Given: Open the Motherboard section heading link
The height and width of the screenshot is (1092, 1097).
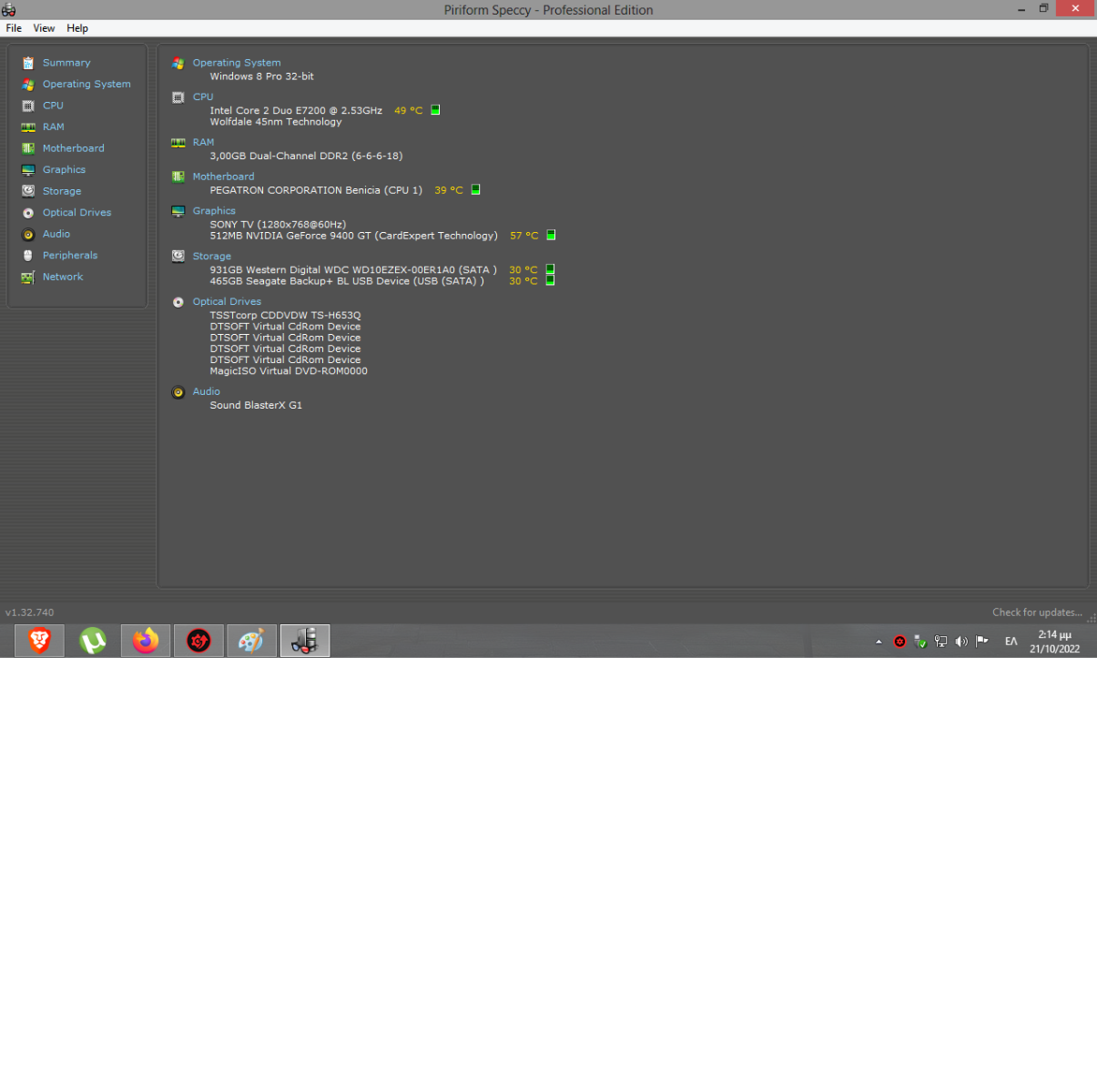Looking at the screenshot, I should (x=223, y=177).
